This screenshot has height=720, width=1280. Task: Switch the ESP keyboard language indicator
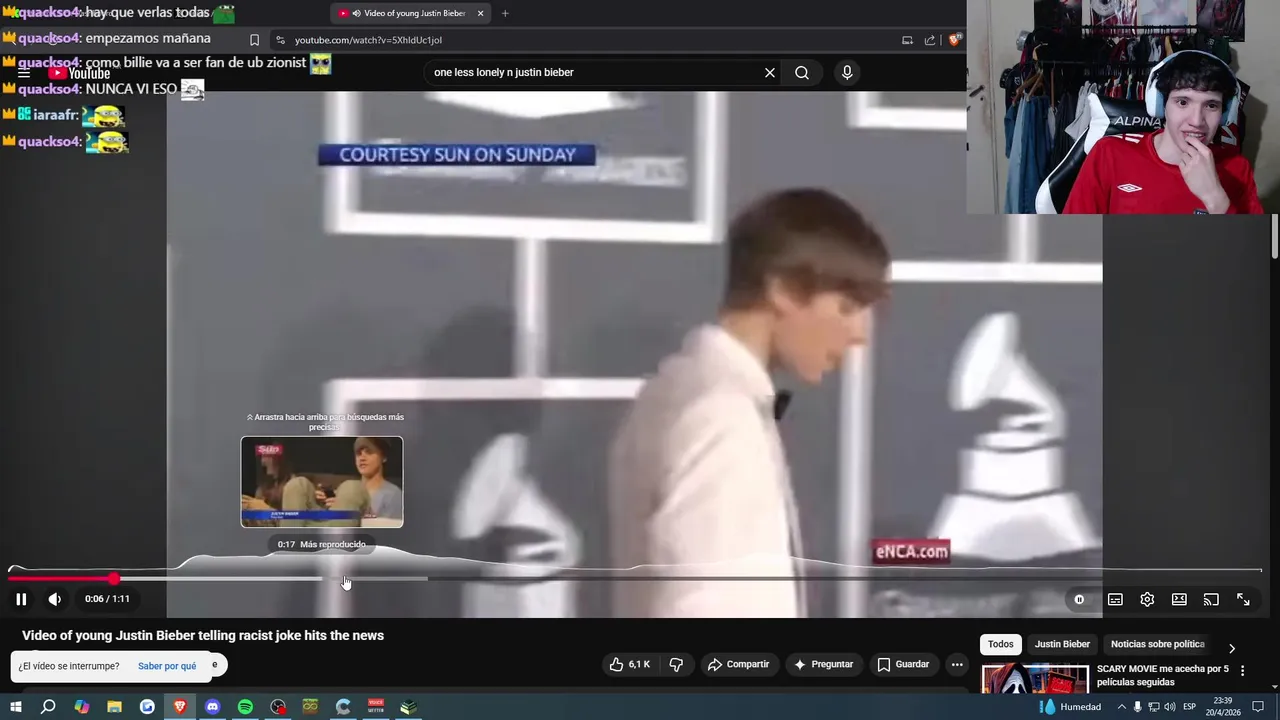coord(1189,707)
